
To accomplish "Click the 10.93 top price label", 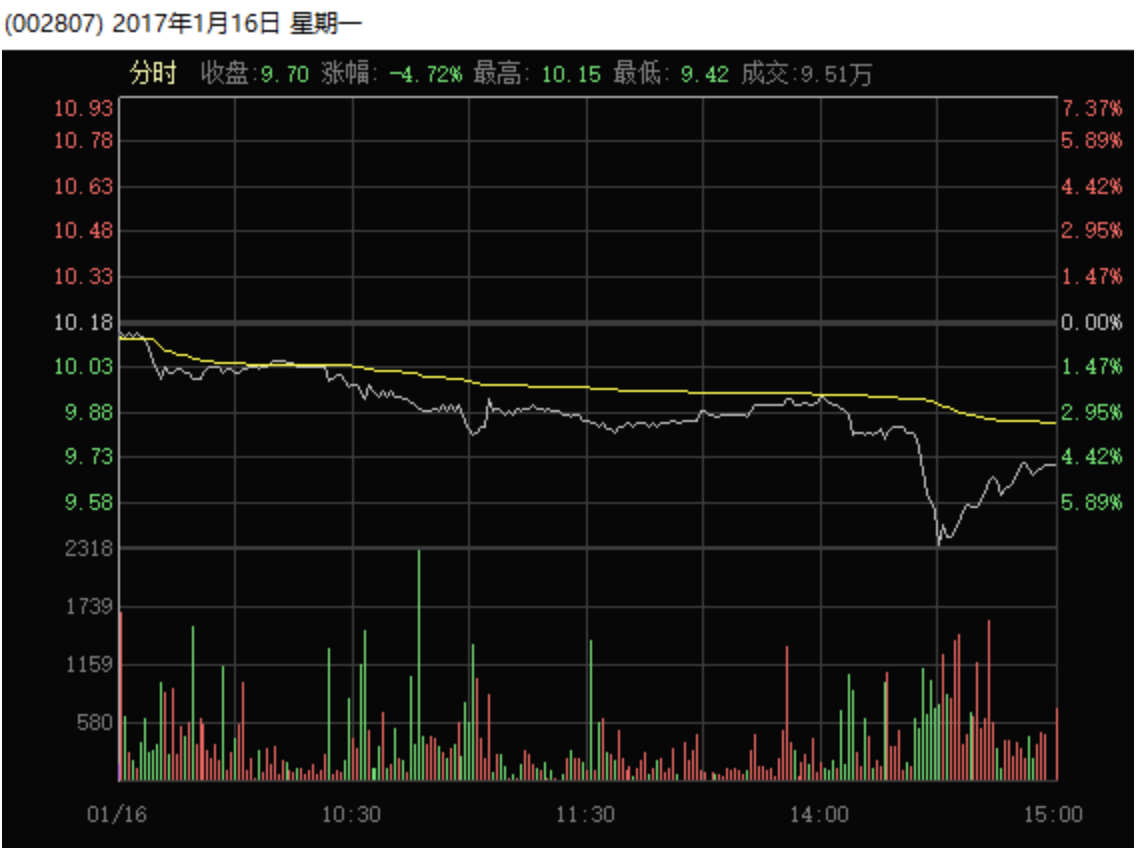I will pyautogui.click(x=84, y=108).
